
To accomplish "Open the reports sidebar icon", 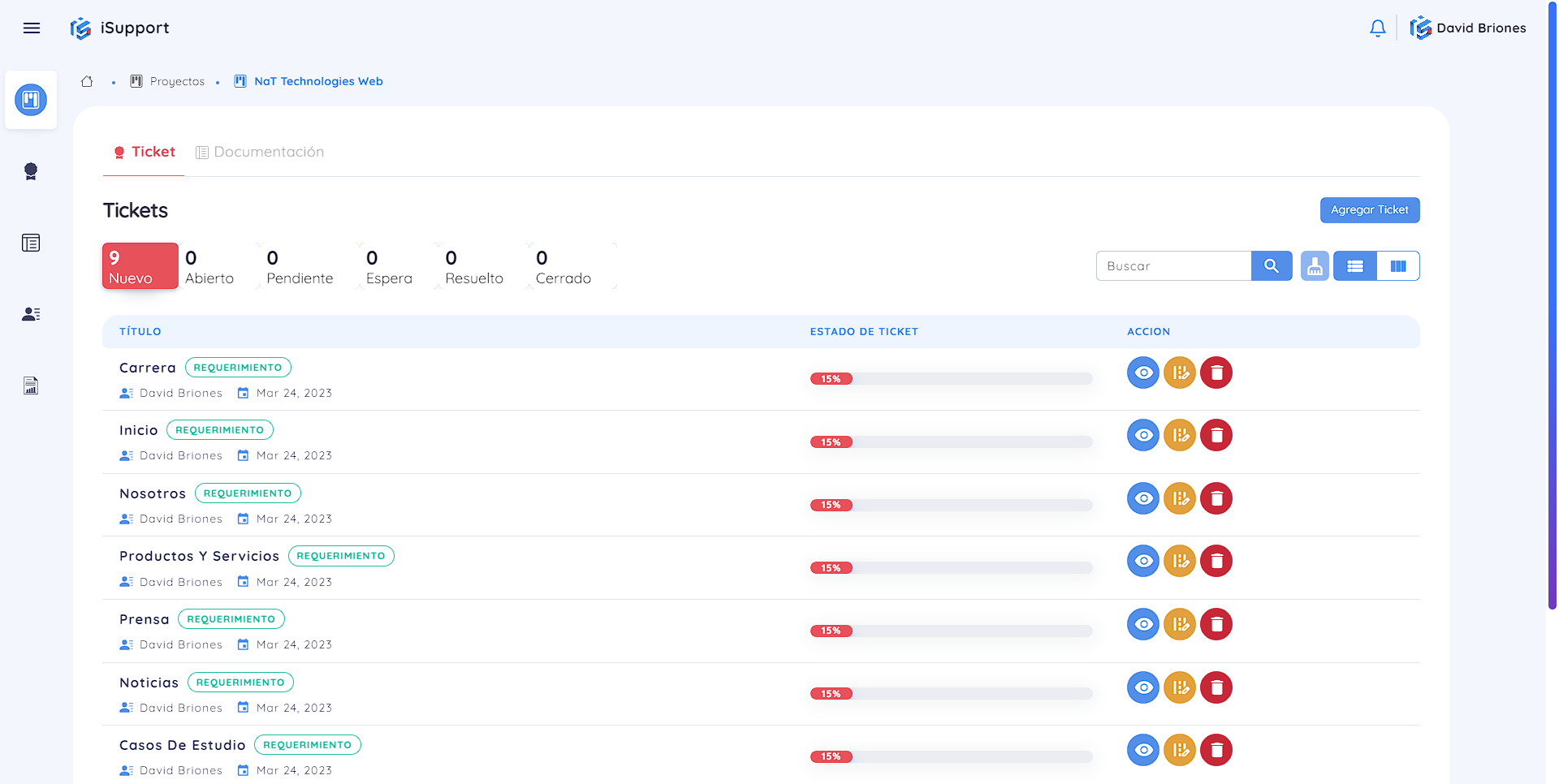I will (x=31, y=386).
